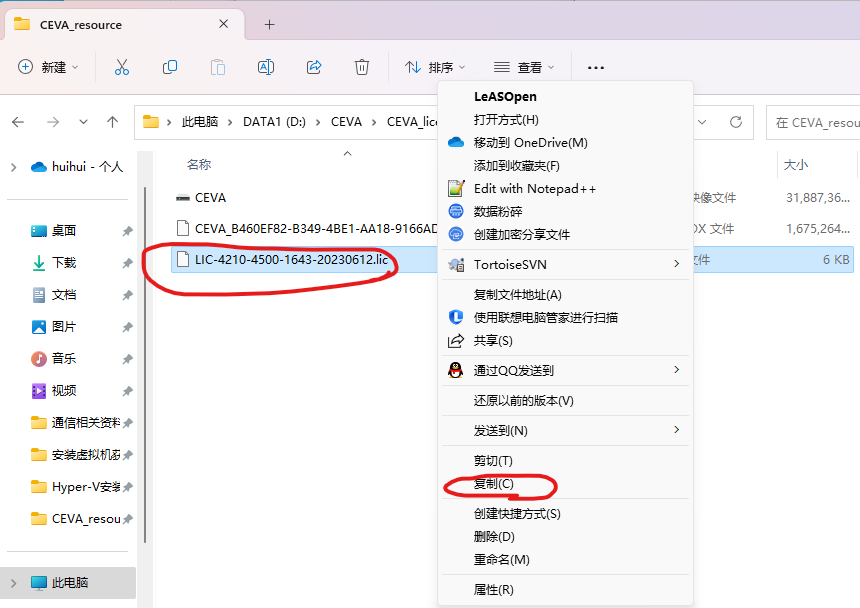Click the encrypted share file icon
This screenshot has width=860, height=608.
[456, 234]
